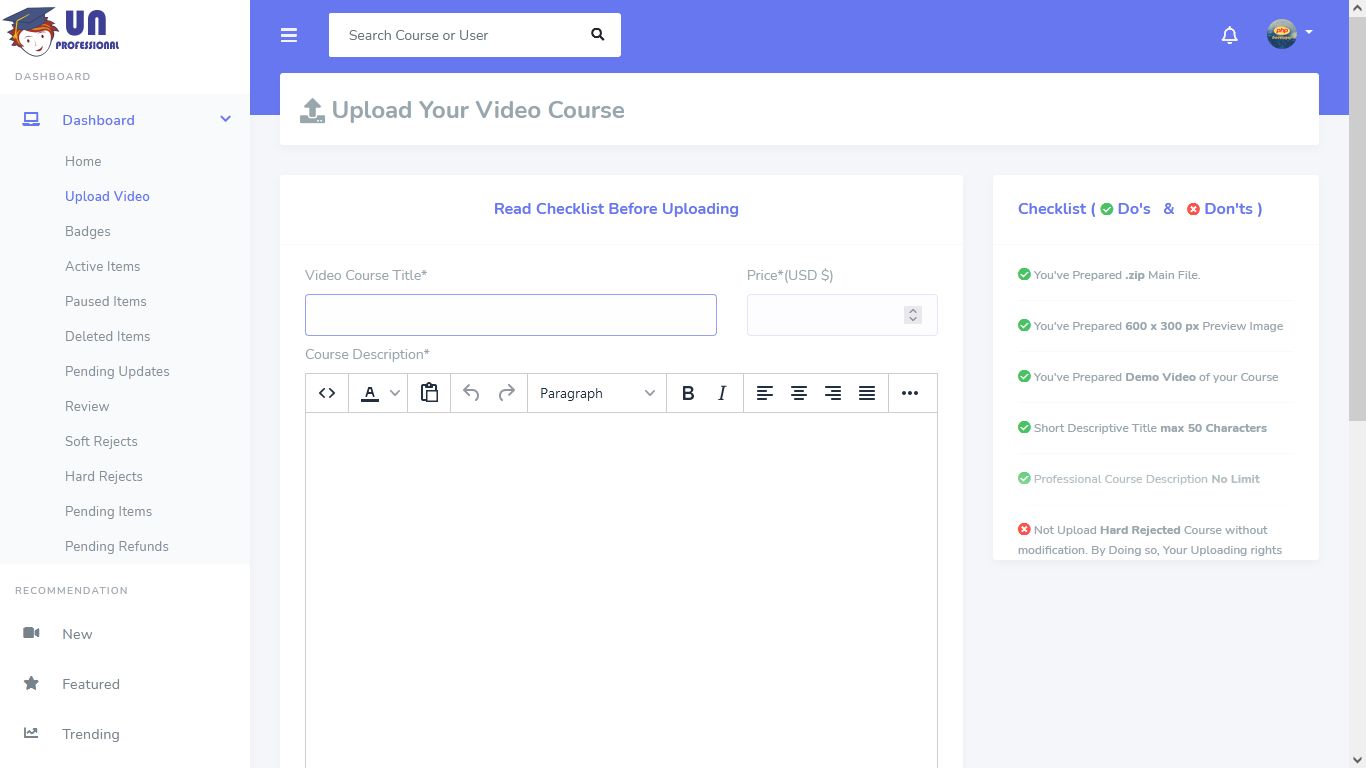
Task: Align description text to the left
Action: [765, 393]
